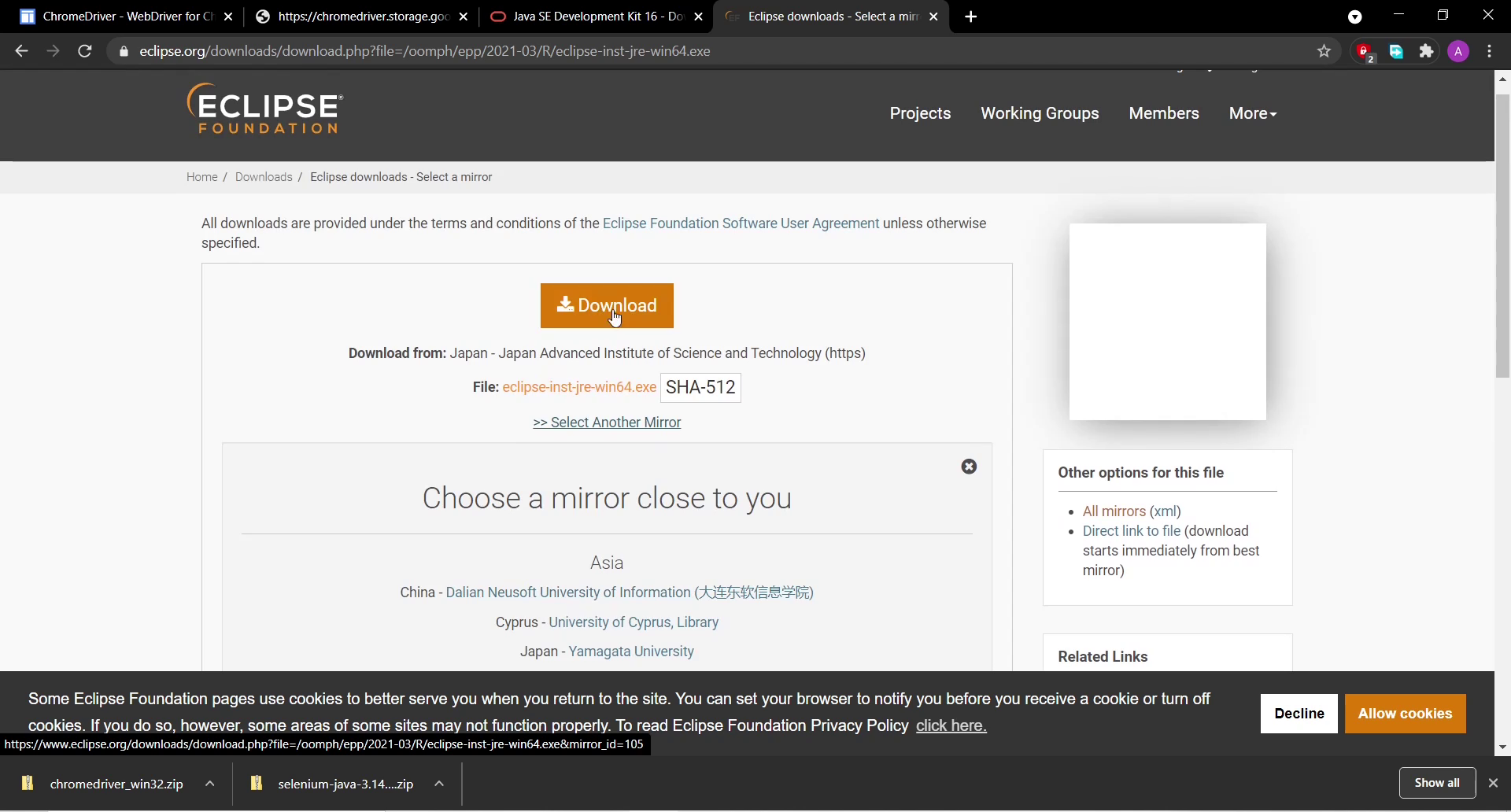
Task: Click the site lock icon in address bar
Action: [124, 51]
